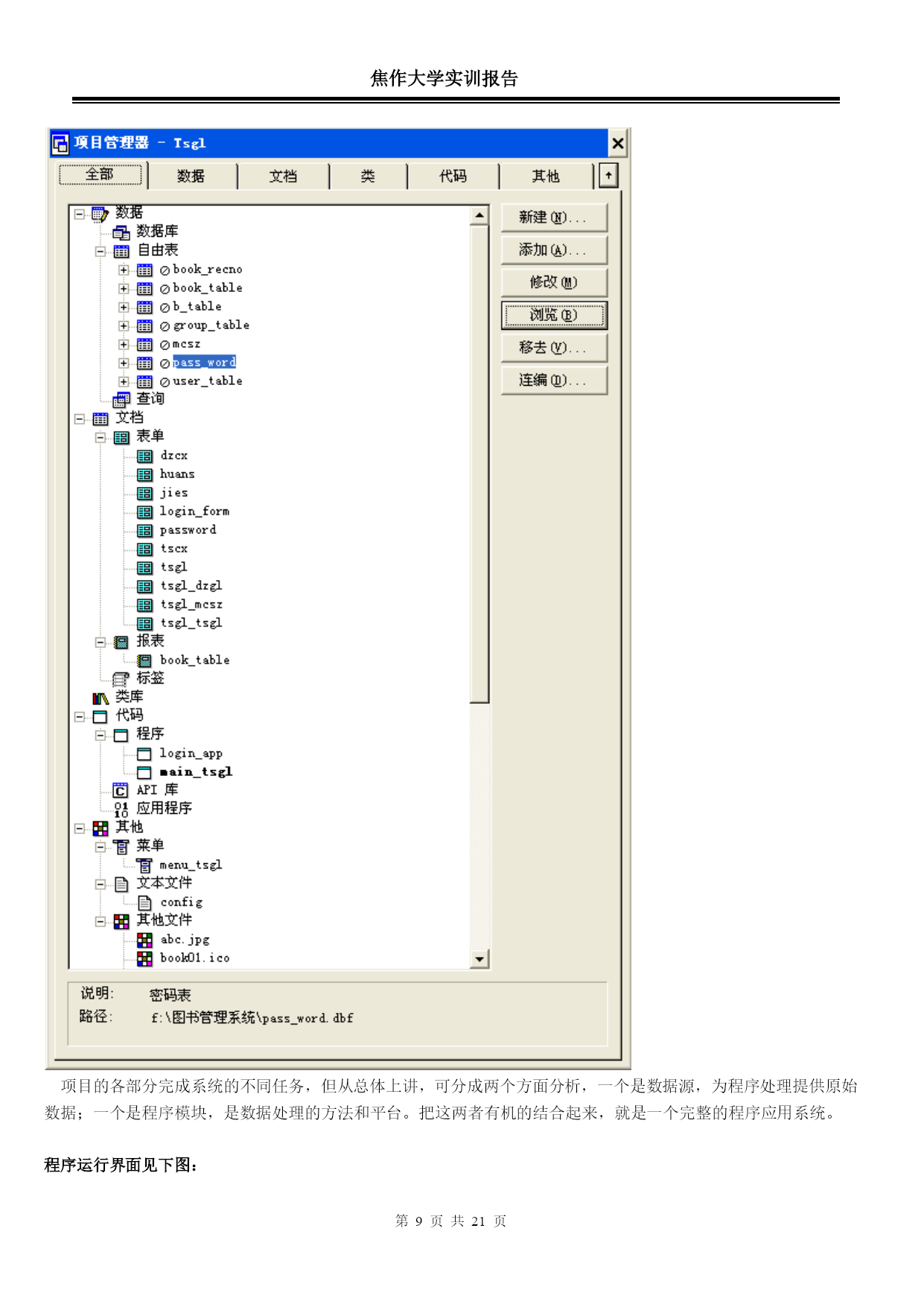Viewport: 924px width, 1307px height.
Task: Collapse the top-level 代码 node
Action: (80, 717)
